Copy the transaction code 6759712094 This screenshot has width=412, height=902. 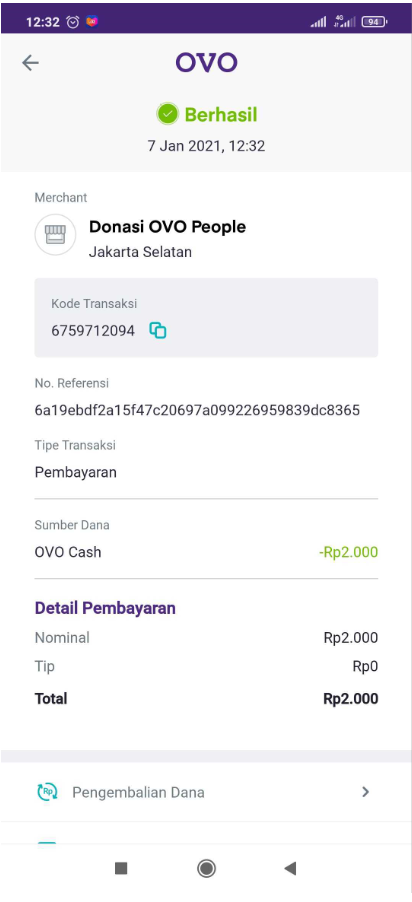[x=158, y=330]
